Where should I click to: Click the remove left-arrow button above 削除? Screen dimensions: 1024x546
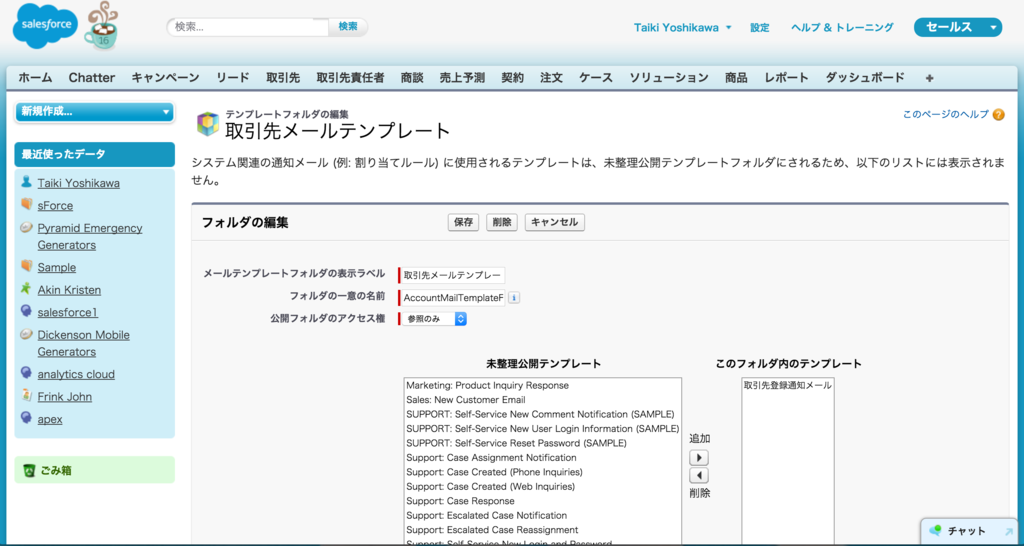699,475
